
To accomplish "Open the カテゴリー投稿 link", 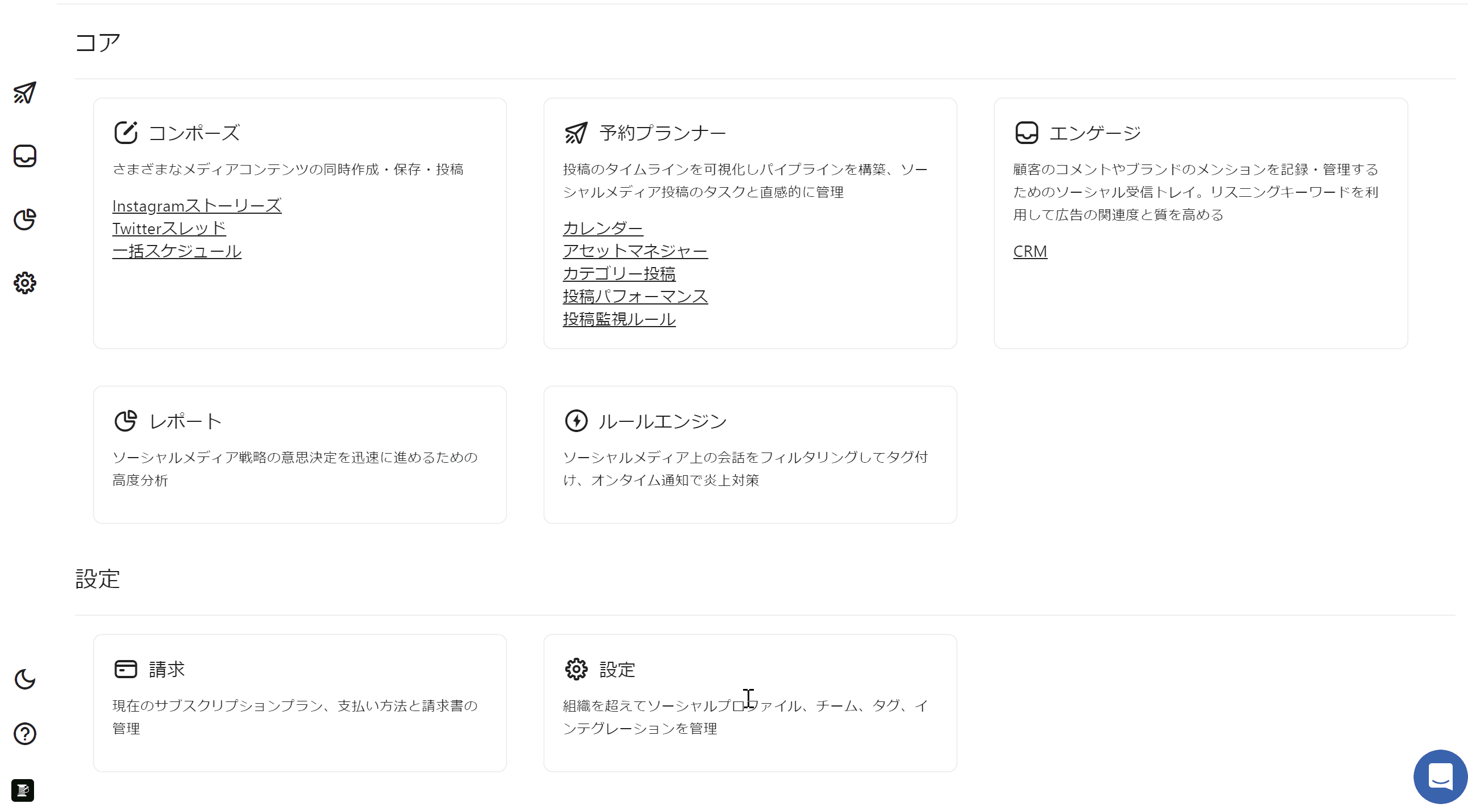I will (619, 274).
